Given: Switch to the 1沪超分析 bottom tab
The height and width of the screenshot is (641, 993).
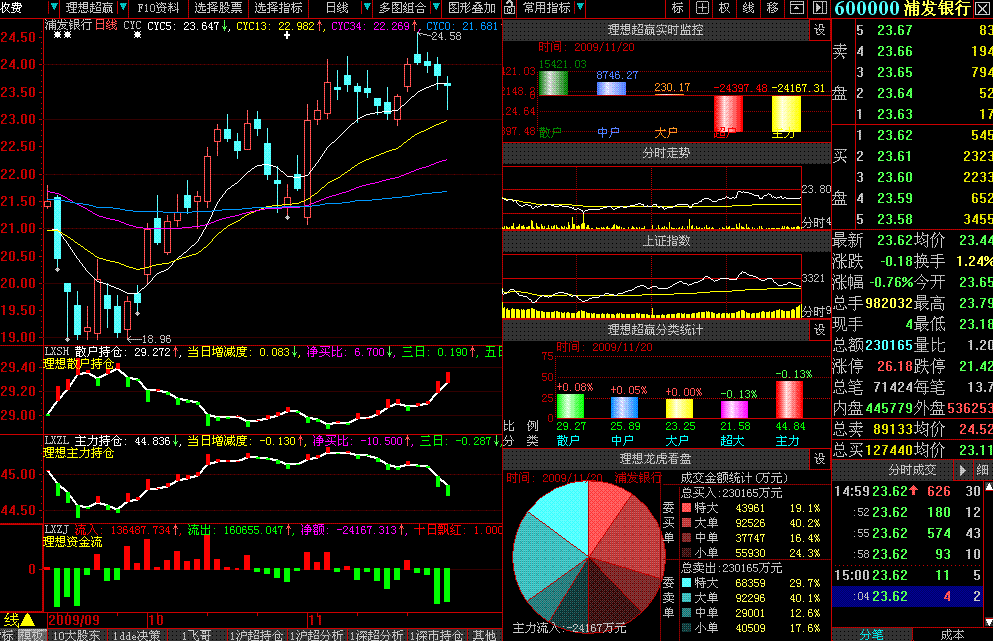Looking at the screenshot, I should tap(317, 635).
